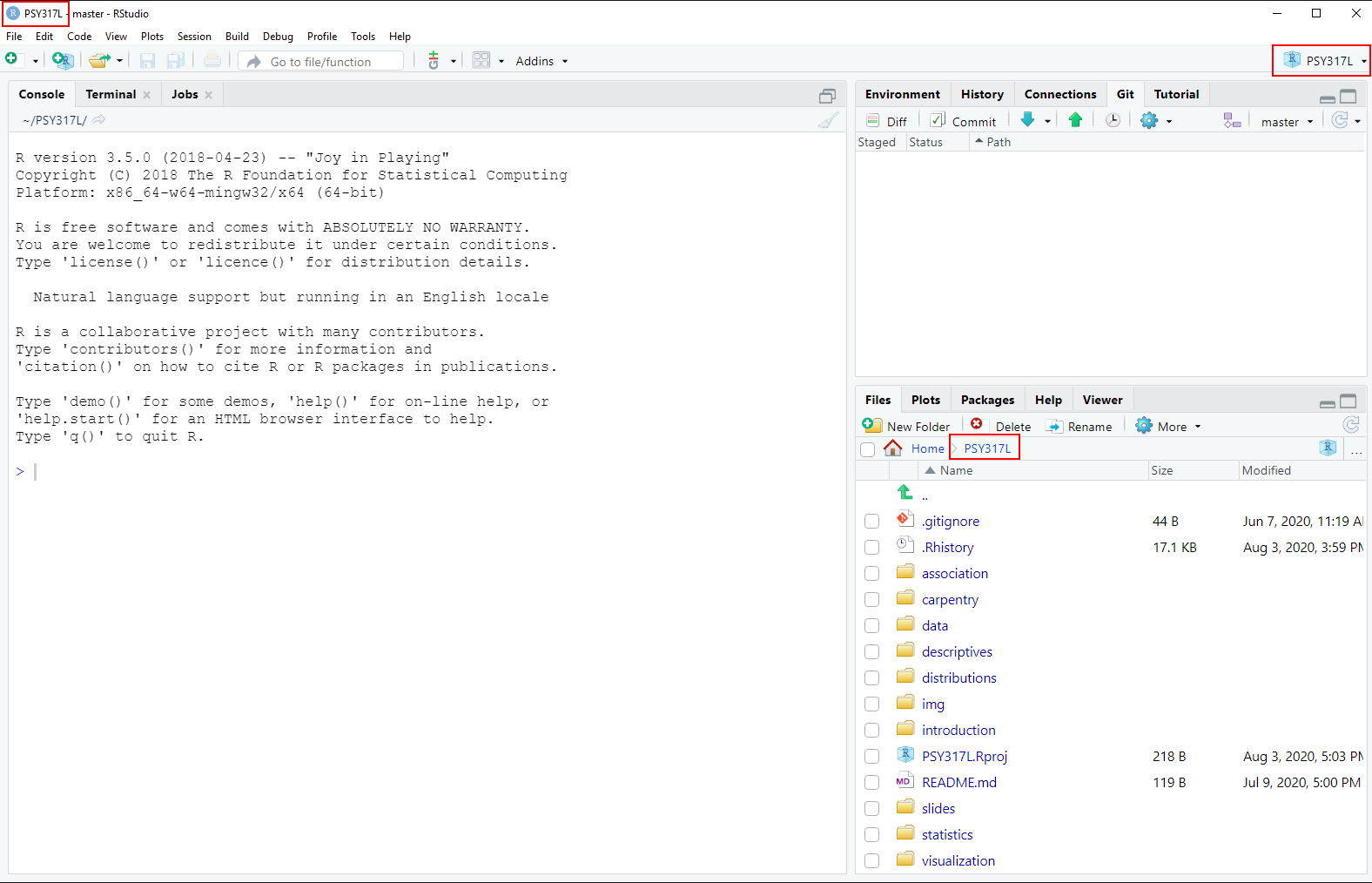Open Git commit history clock icon
The height and width of the screenshot is (883, 1372).
pos(1113,120)
